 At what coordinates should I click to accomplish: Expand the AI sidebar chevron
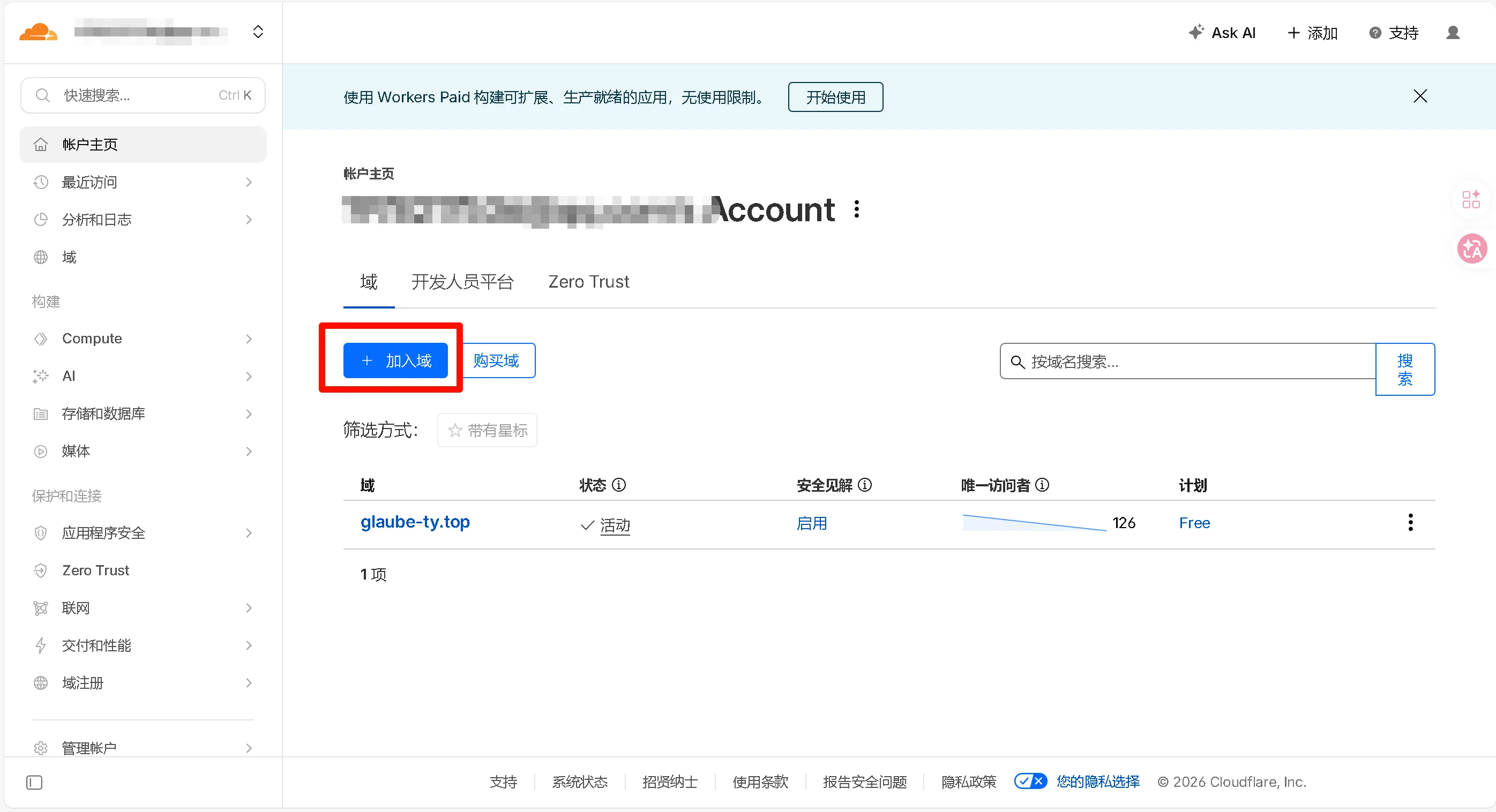pos(249,376)
